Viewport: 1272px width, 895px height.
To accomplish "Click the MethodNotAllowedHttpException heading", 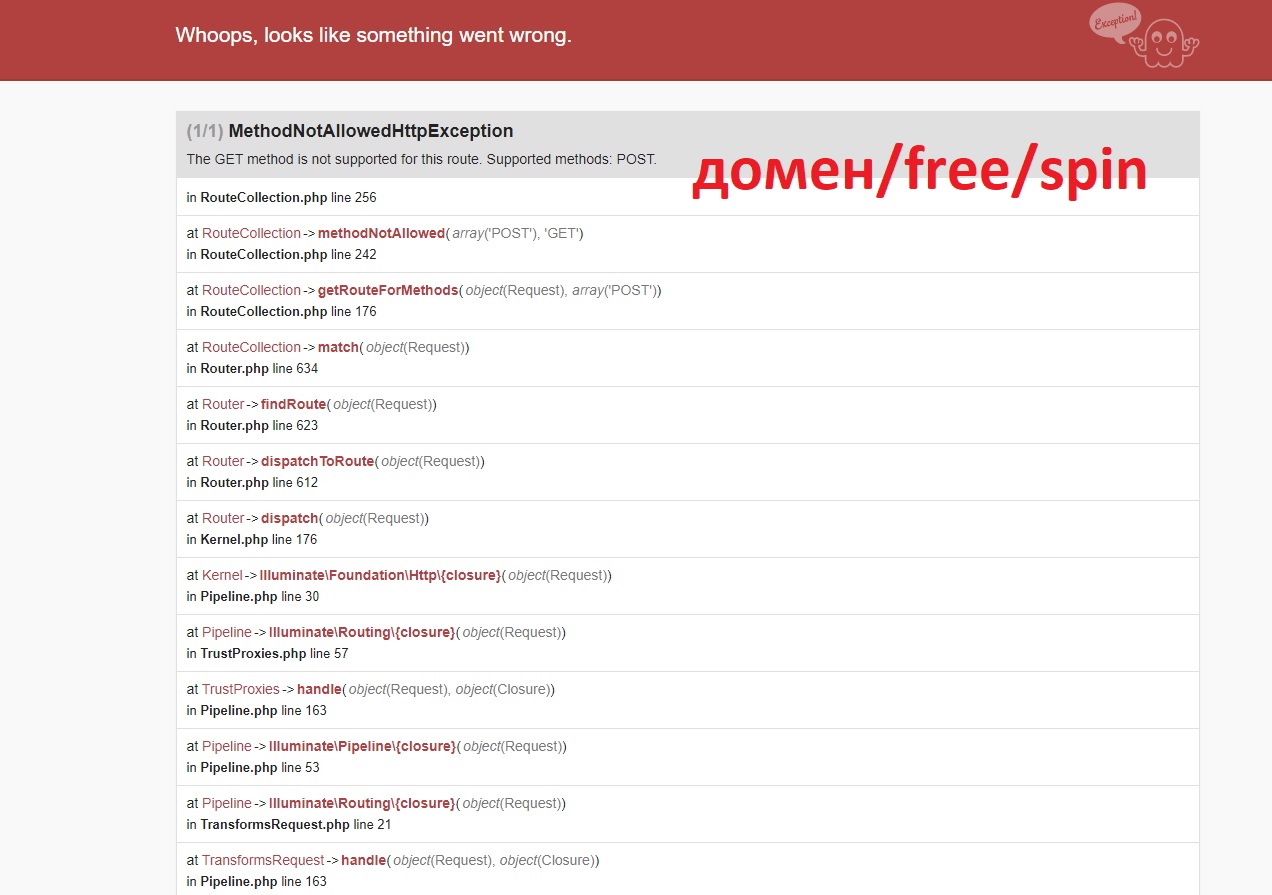I will [370, 131].
